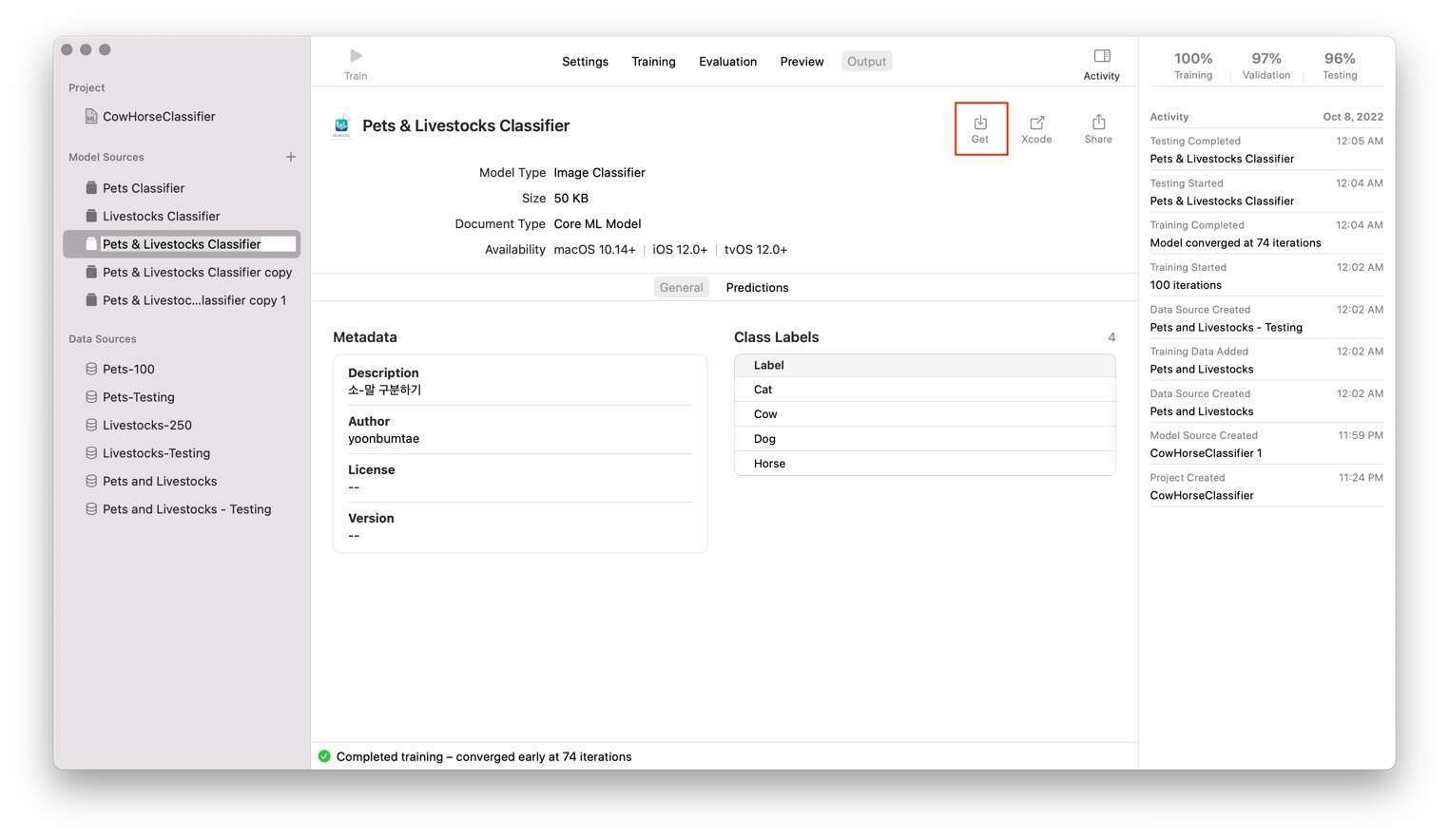Open the Preview tab
1449x840 pixels.
[x=802, y=62]
